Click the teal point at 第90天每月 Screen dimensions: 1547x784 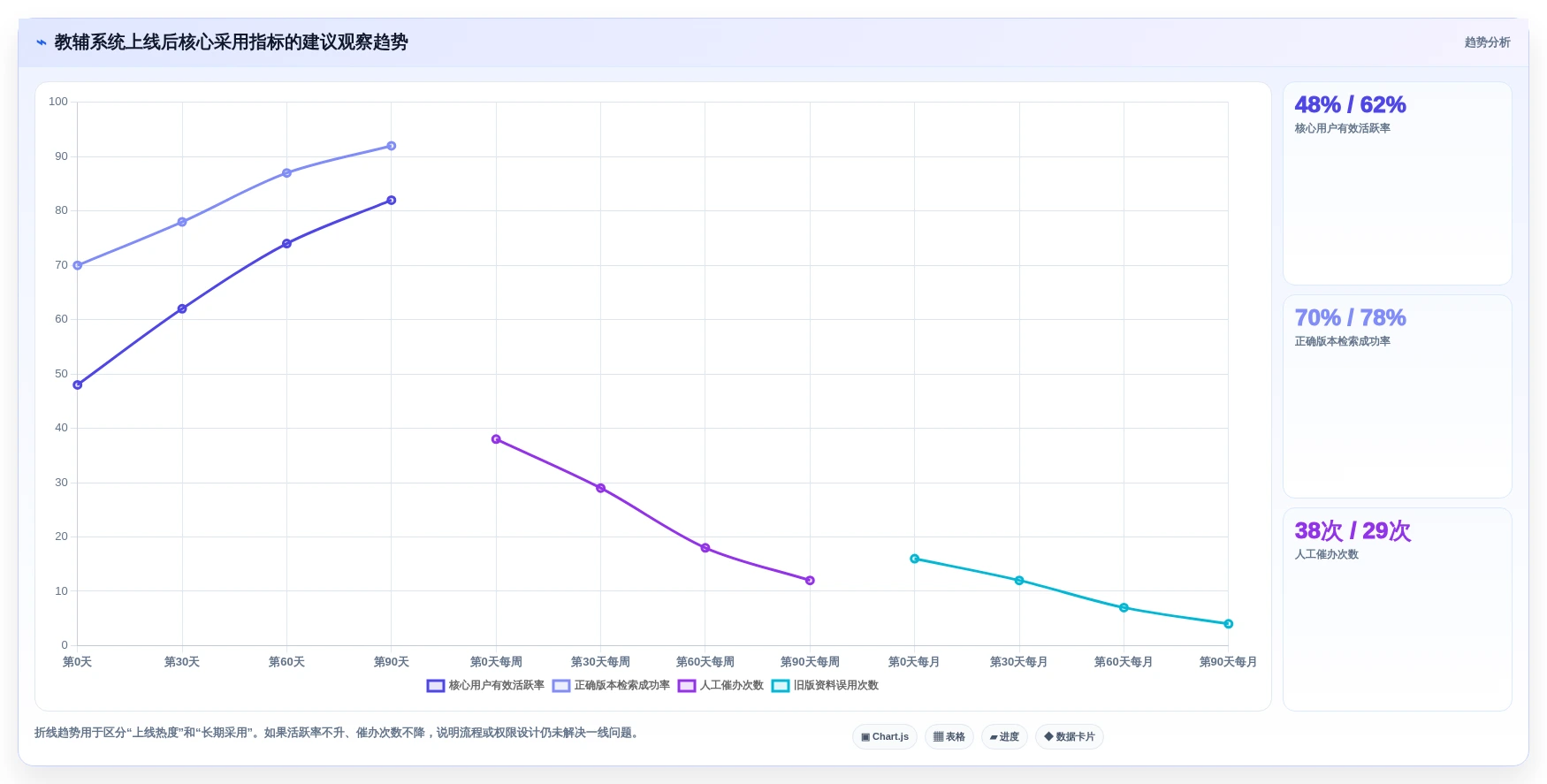coord(1228,624)
